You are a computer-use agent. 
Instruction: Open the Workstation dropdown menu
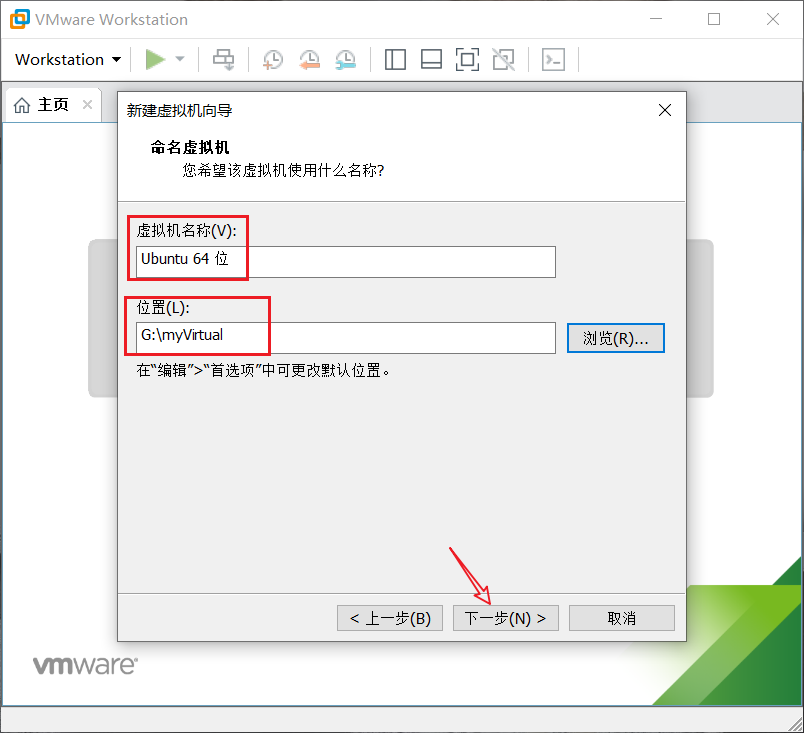coord(68,59)
